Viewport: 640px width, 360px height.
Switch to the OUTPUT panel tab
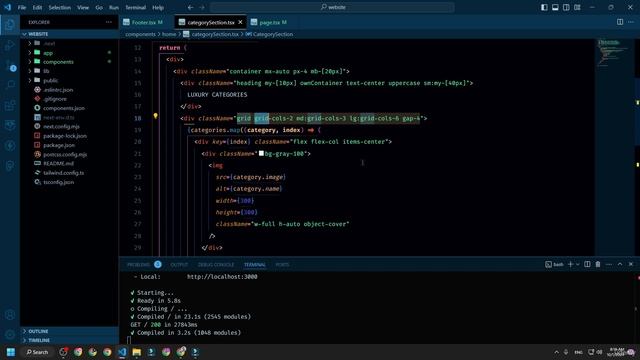pyautogui.click(x=179, y=264)
